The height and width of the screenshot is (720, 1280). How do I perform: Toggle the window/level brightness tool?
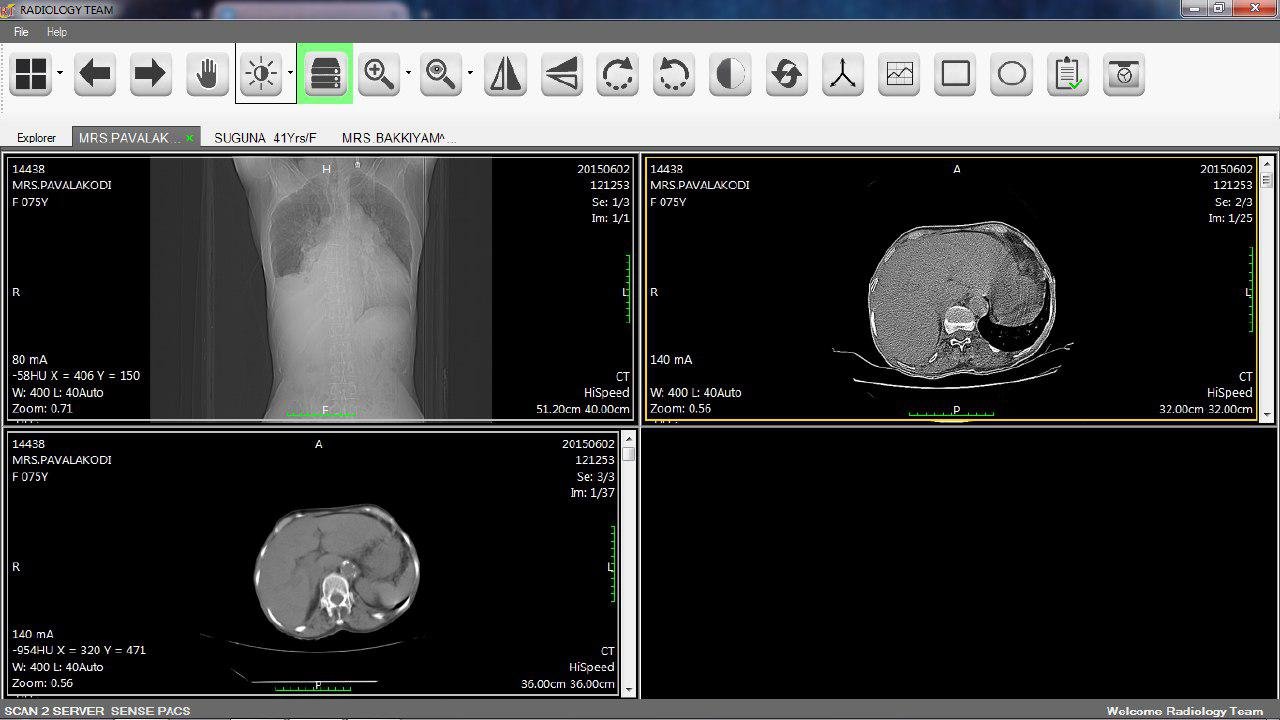261,74
